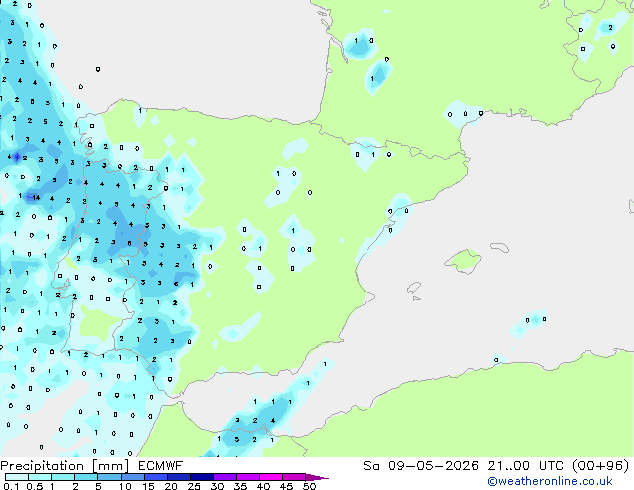Click the legend label '35'
The width and height of the screenshot is (634, 490).
240,486
